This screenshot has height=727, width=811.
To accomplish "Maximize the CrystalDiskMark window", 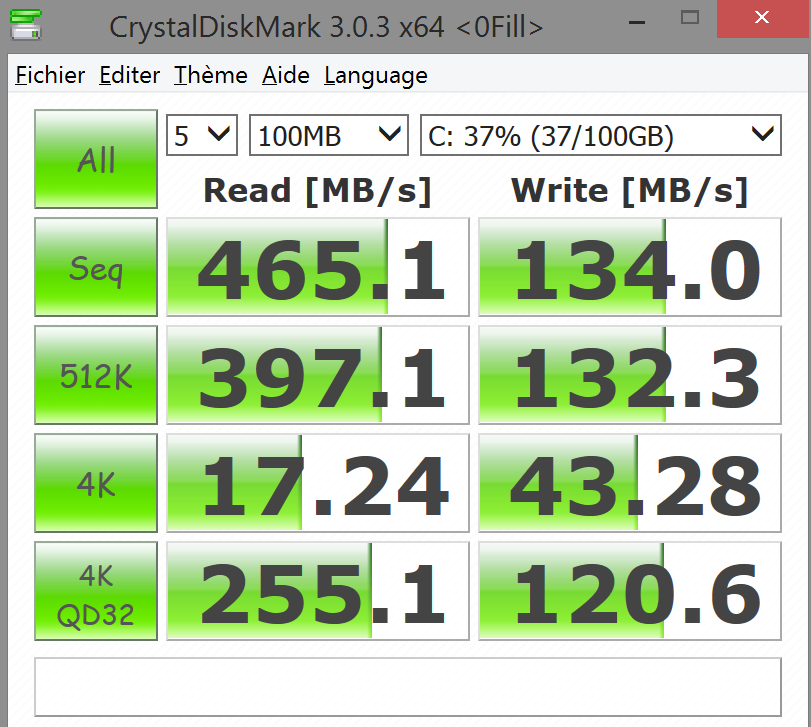I will click(x=689, y=18).
